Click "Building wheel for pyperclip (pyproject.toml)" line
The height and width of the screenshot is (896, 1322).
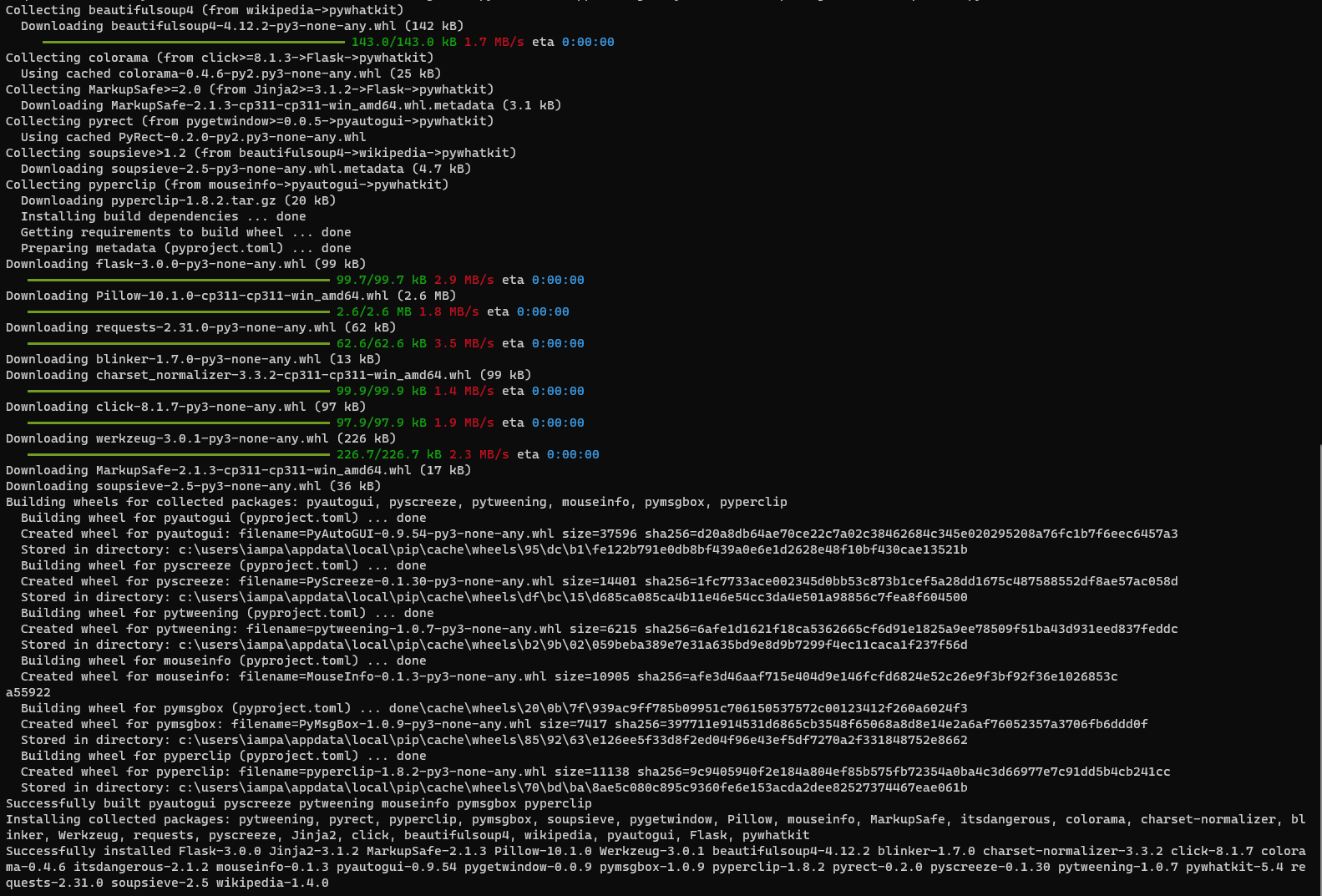[x=224, y=756]
